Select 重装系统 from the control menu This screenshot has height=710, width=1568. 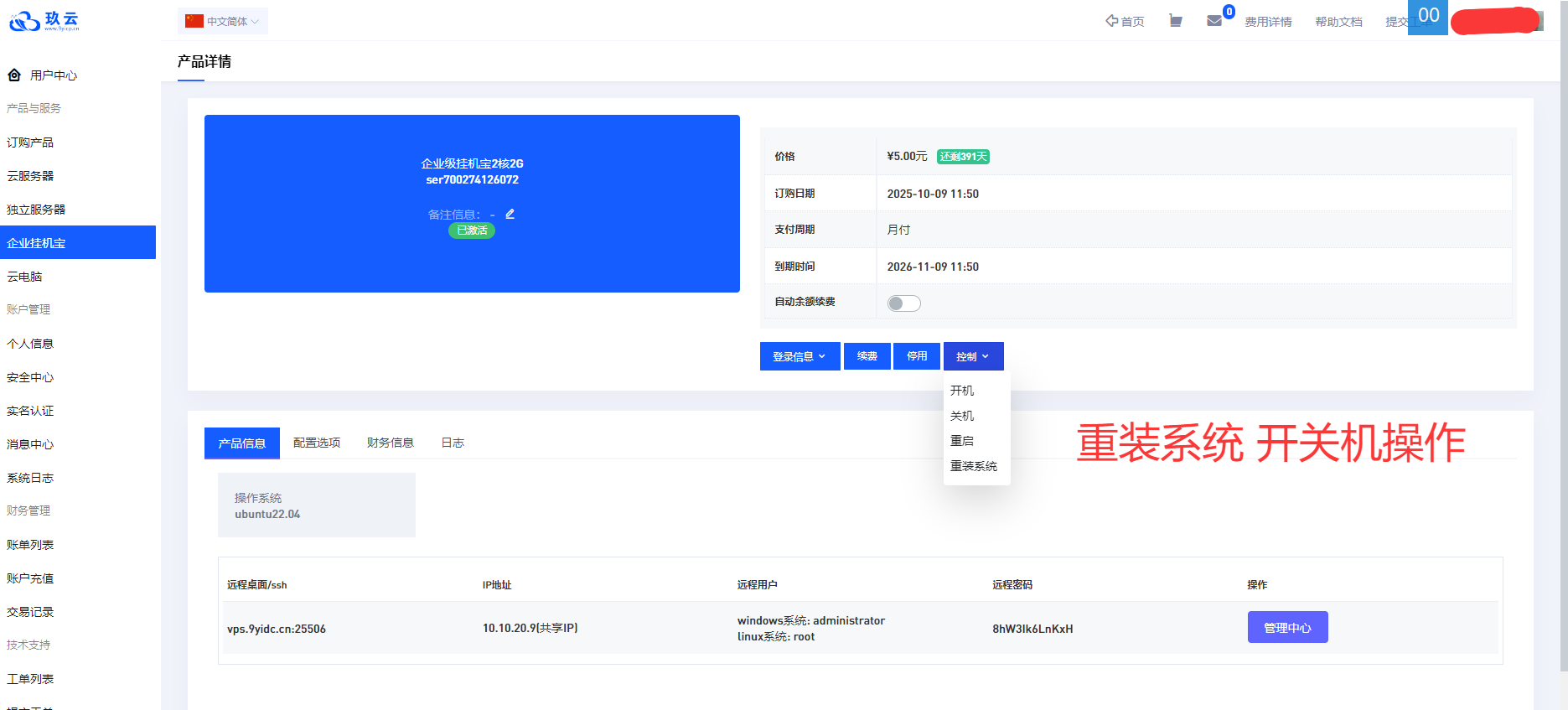(973, 466)
